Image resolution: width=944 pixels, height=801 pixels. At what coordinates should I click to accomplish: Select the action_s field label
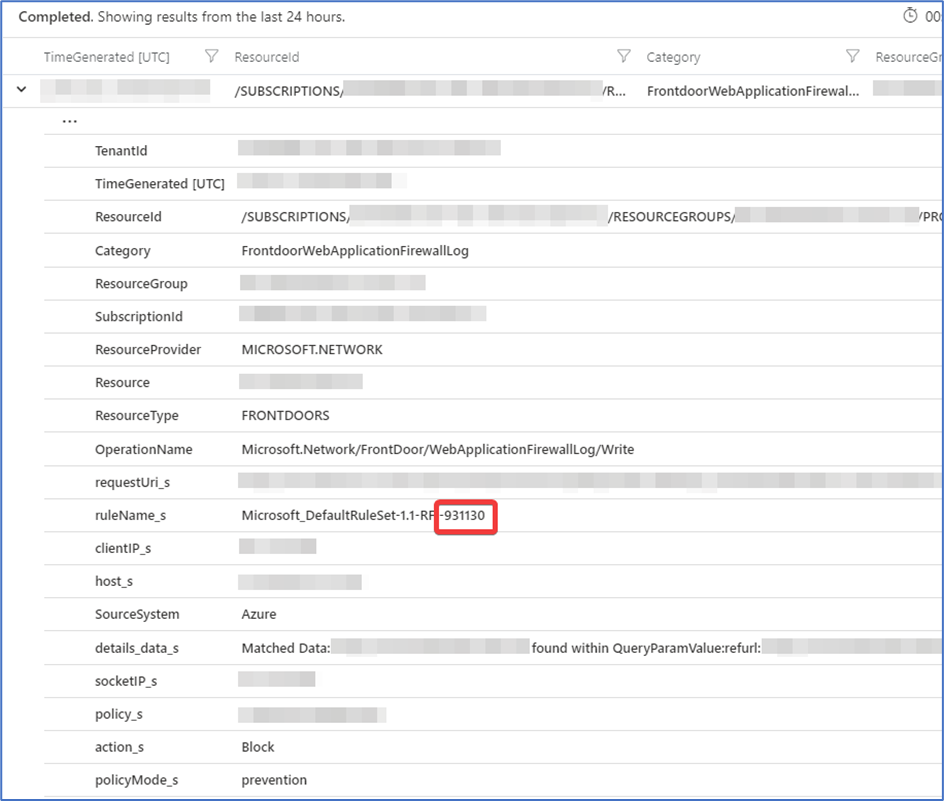119,747
